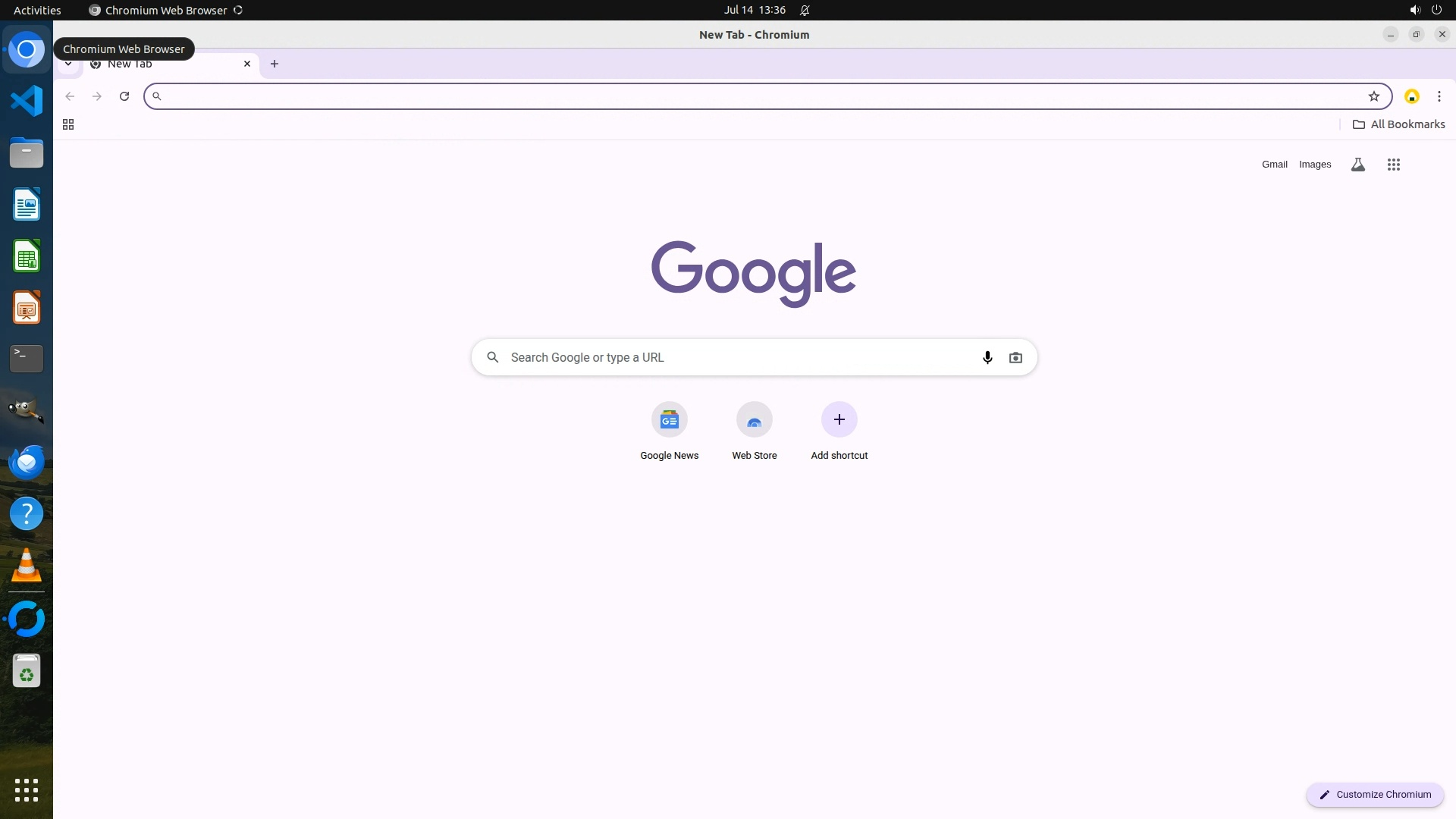Screen dimensions: 1456x819
Task: Toggle the notifications bell in top bar
Action: [x=805, y=10]
